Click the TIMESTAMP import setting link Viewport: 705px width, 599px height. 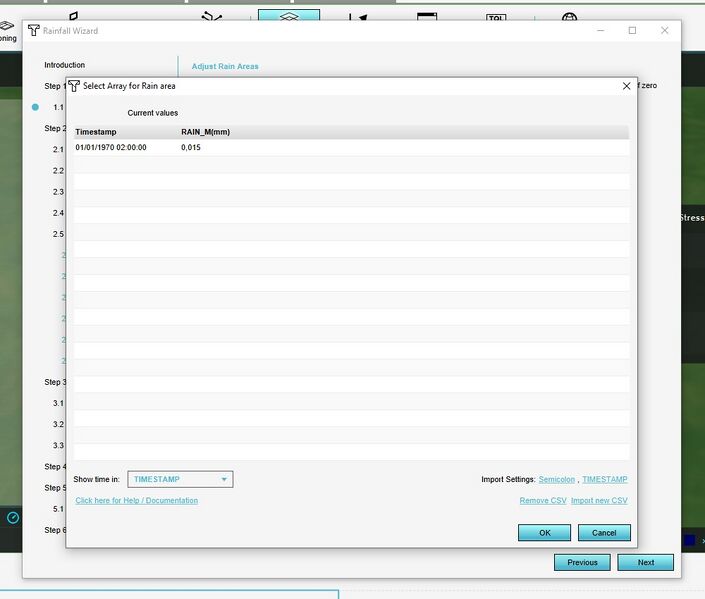coord(605,480)
